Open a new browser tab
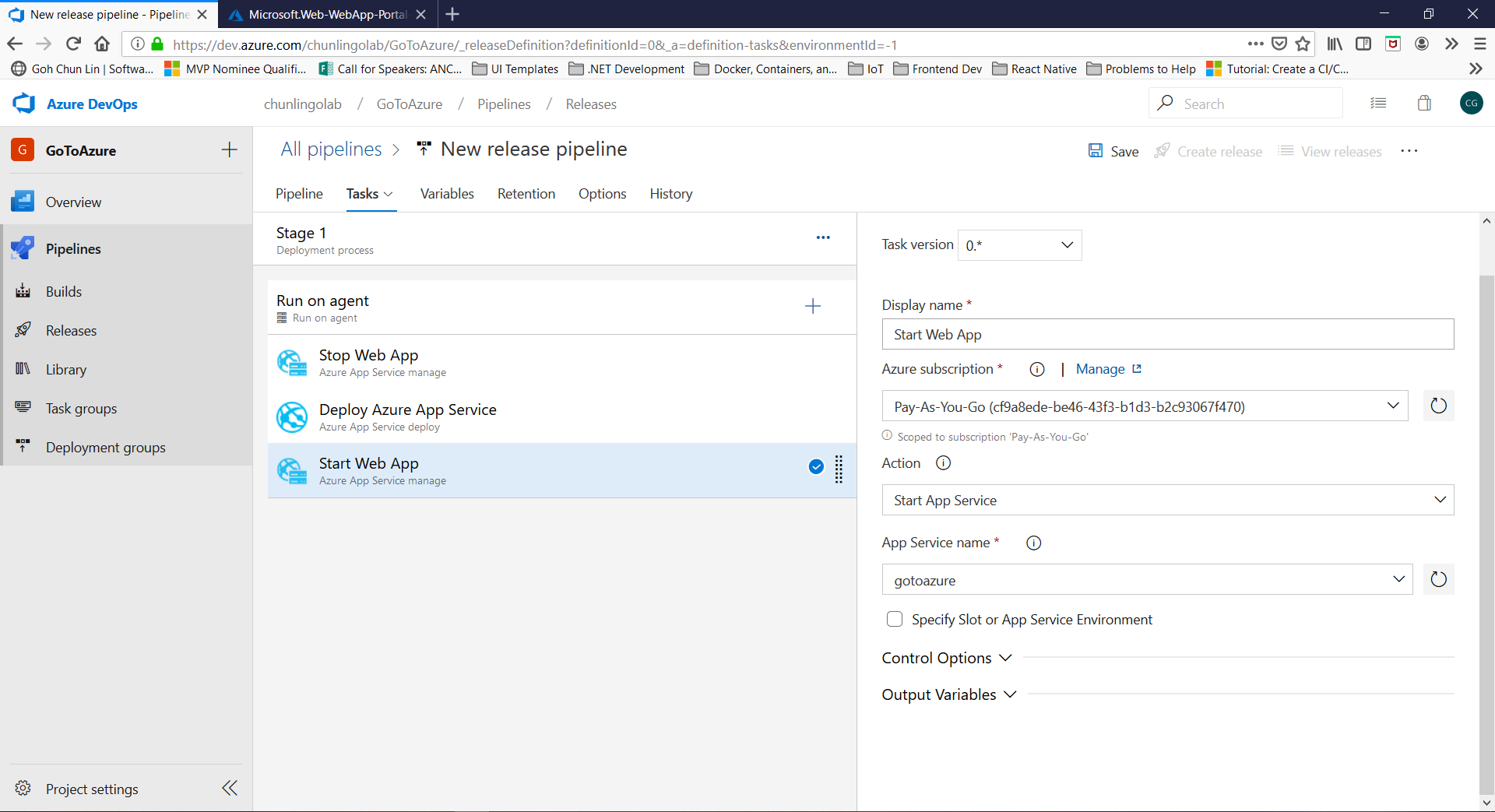 click(452, 14)
